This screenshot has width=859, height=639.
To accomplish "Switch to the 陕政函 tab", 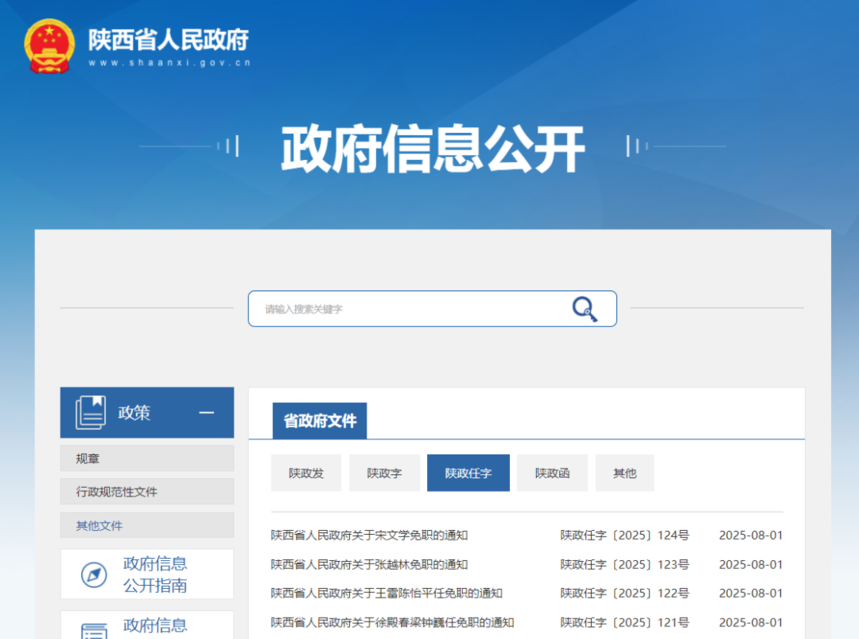I will pyautogui.click(x=552, y=473).
